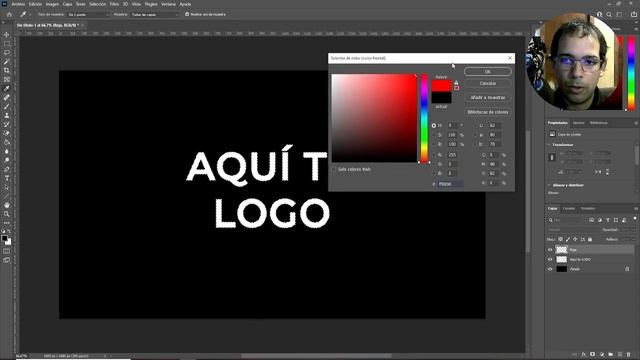Click the trash icon in Layers panel
Screen dimensions: 640x360
[x=629, y=354]
